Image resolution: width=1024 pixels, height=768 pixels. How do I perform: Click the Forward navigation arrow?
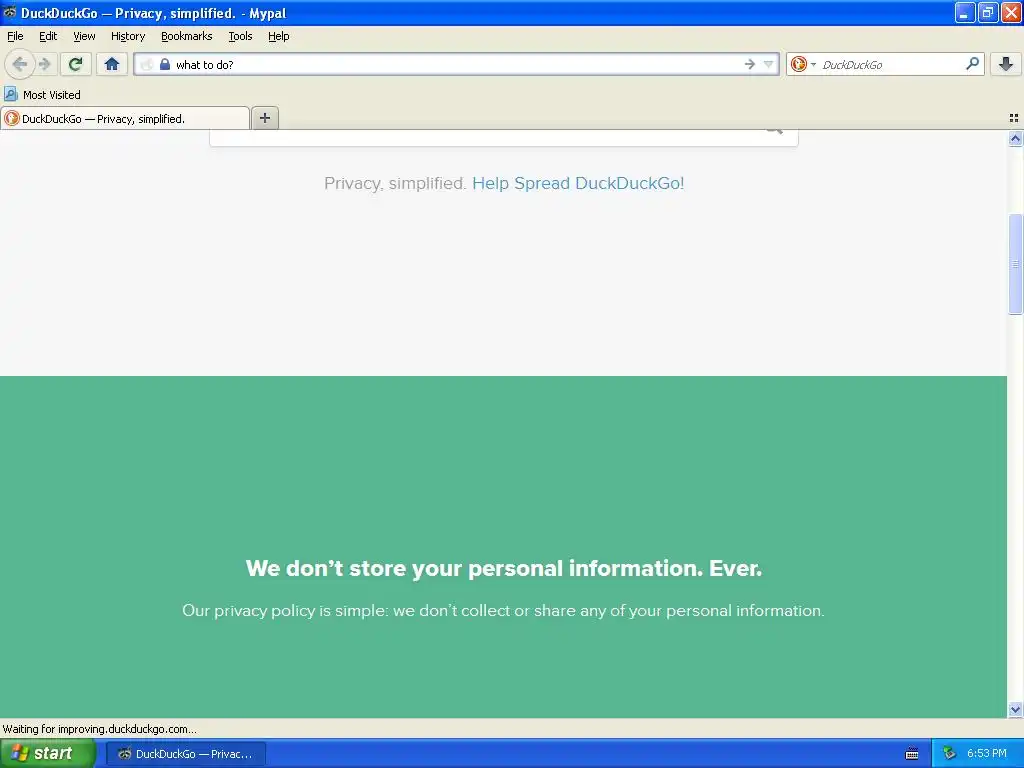44,64
